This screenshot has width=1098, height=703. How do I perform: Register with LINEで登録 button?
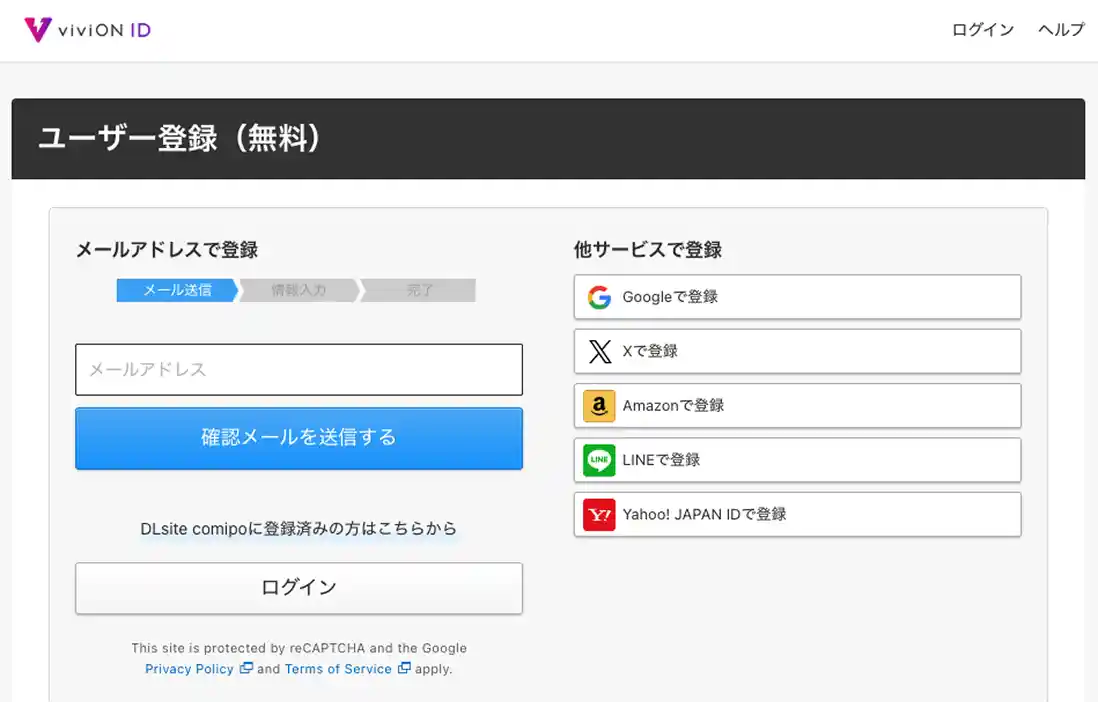click(x=798, y=460)
